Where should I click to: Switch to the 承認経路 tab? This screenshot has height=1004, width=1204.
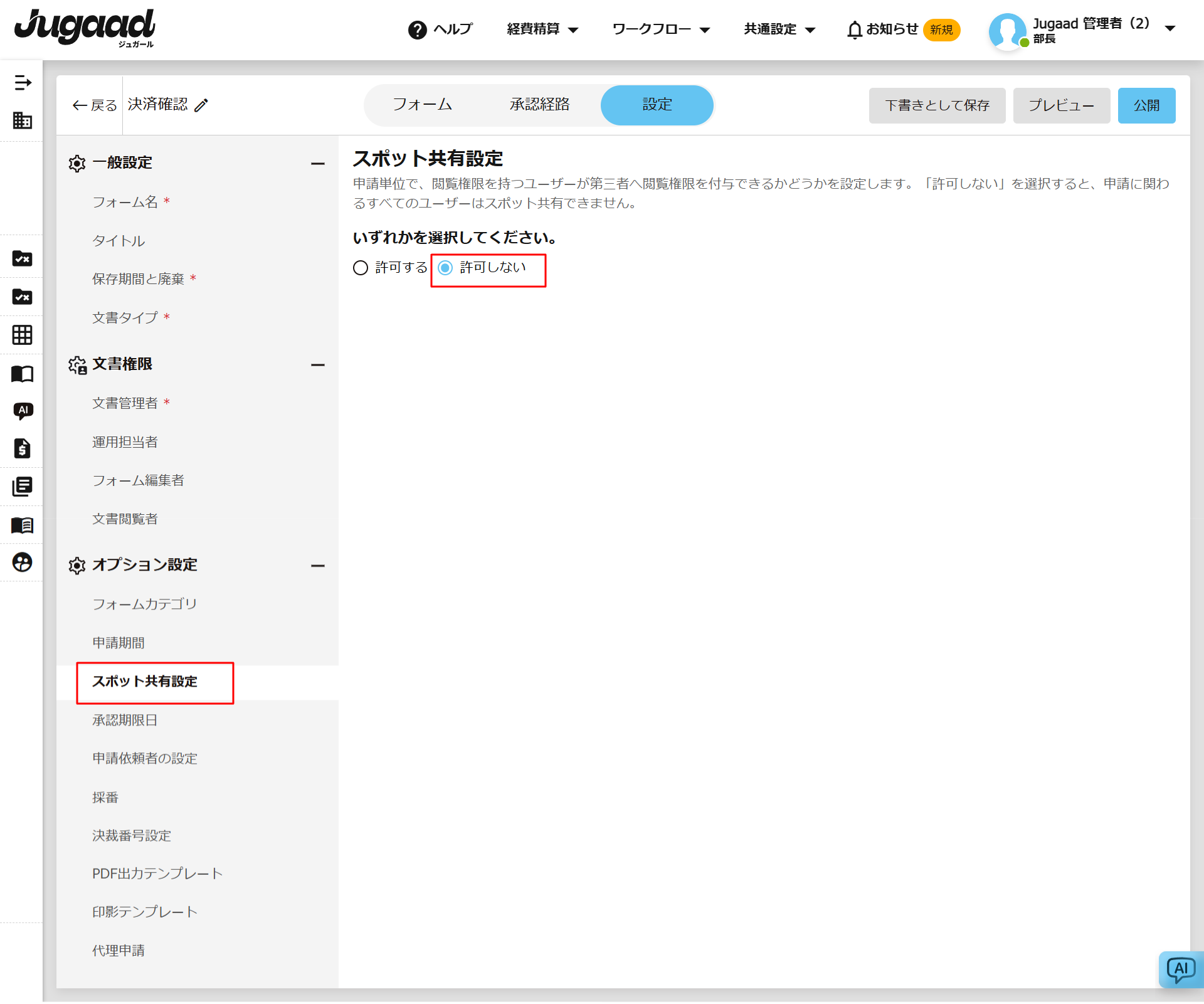click(539, 105)
